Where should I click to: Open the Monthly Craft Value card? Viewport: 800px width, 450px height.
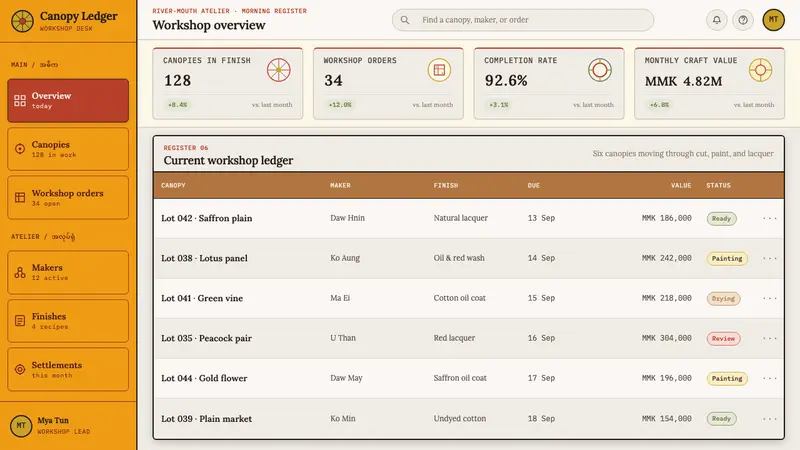click(710, 84)
